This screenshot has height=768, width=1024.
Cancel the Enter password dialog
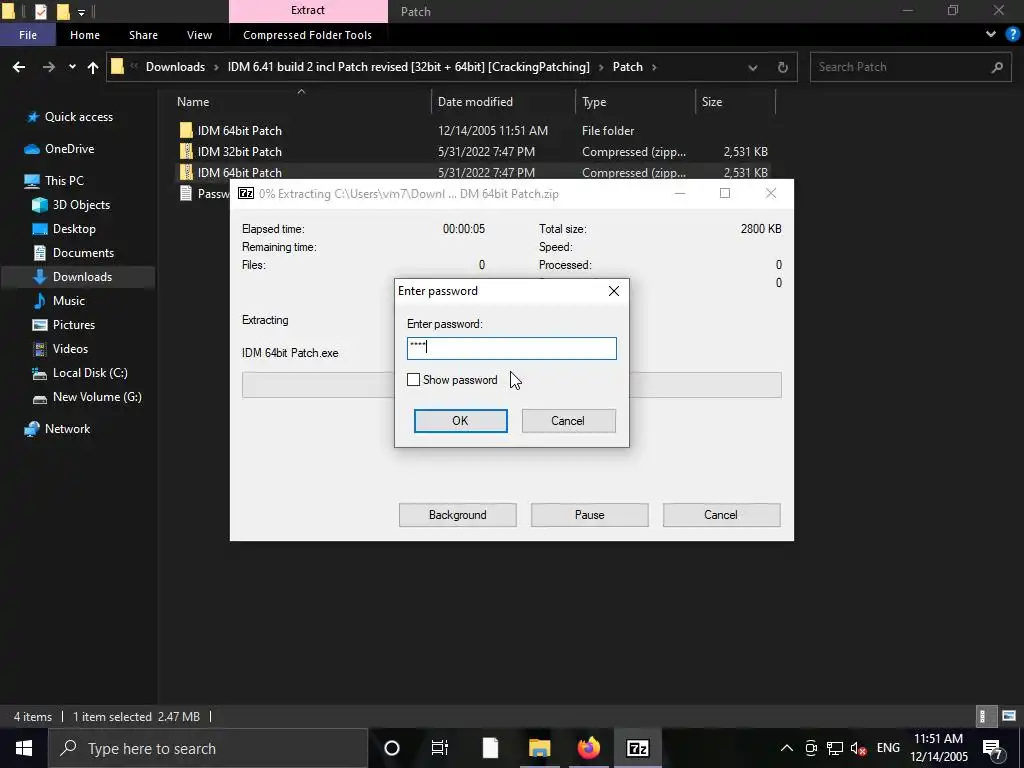click(x=568, y=421)
